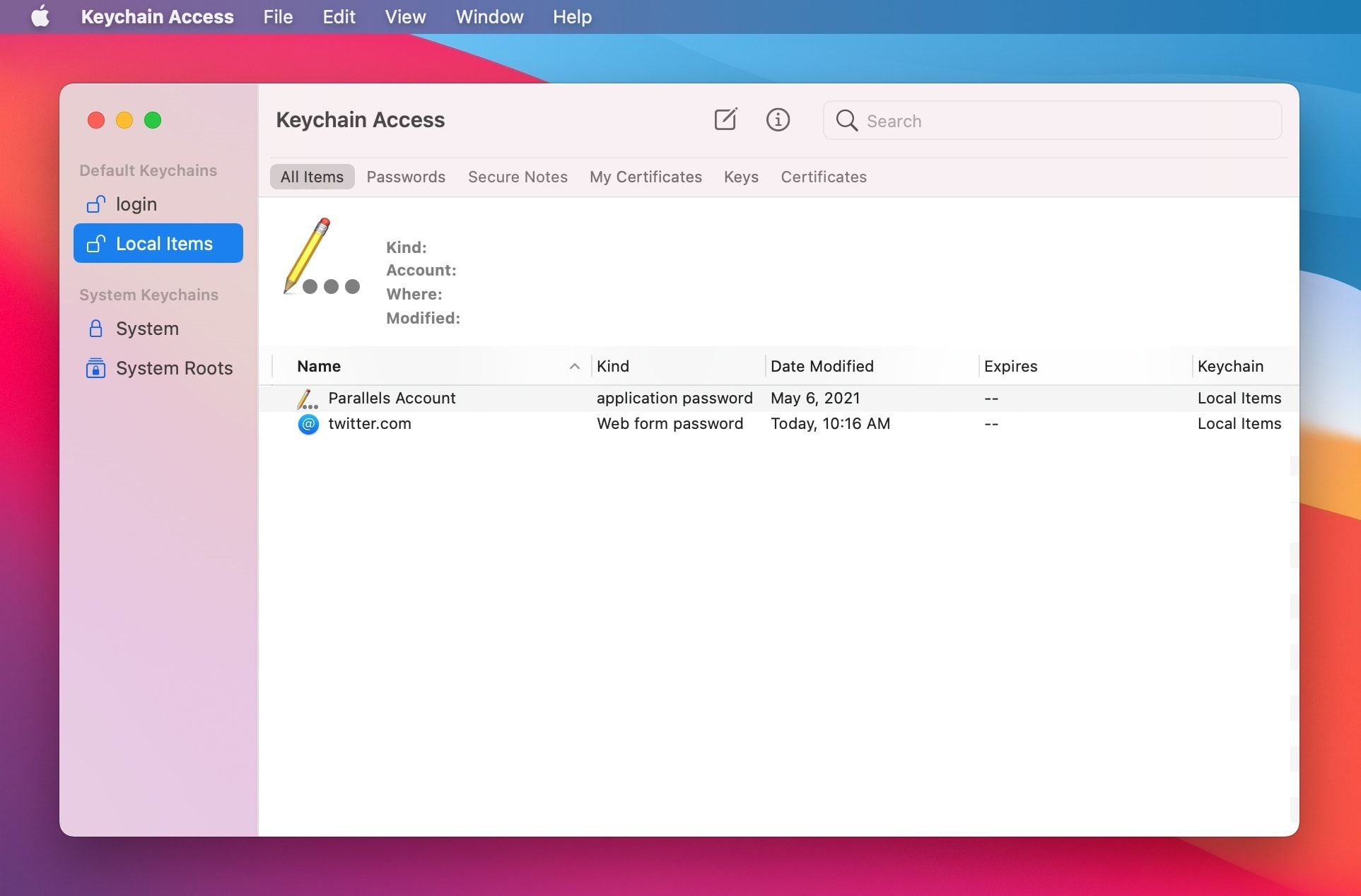Click the unlock icon beside Local Items

(96, 243)
